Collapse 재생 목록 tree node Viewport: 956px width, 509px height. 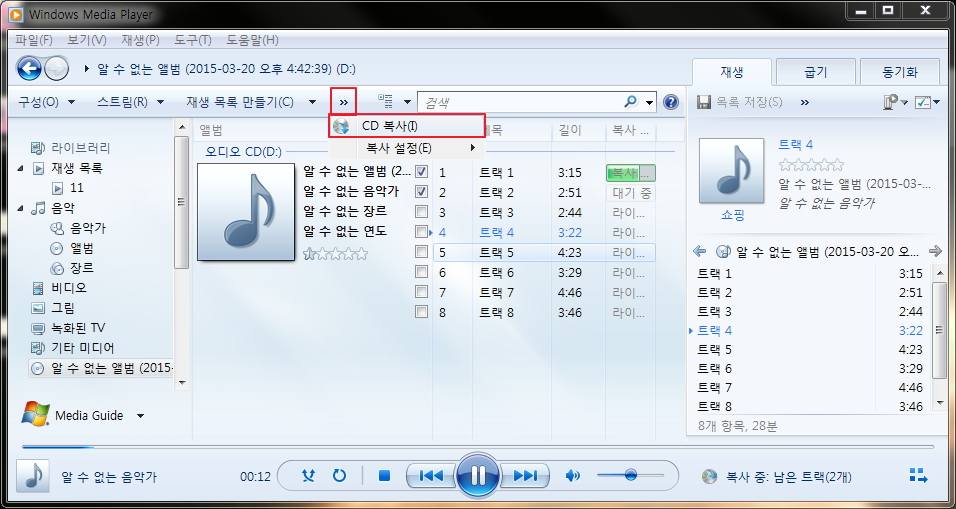pyautogui.click(x=21, y=168)
